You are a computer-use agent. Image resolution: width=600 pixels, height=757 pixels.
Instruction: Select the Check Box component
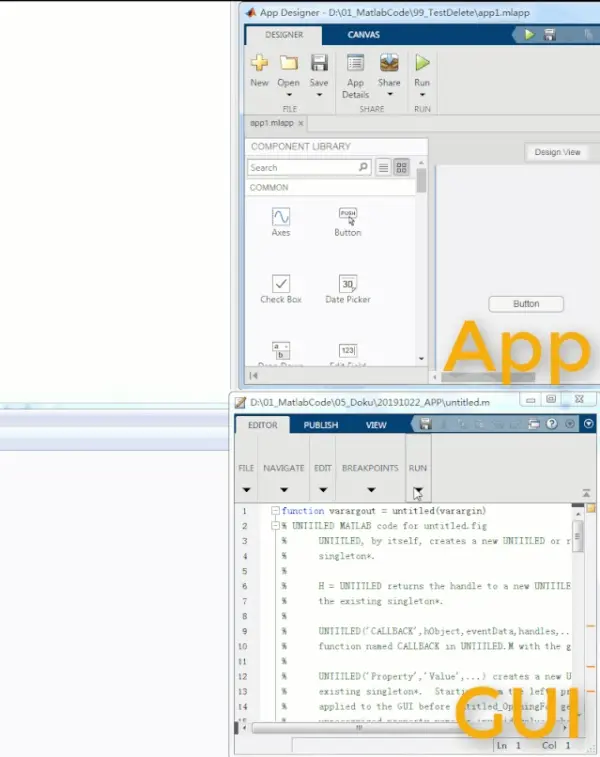coord(281,289)
